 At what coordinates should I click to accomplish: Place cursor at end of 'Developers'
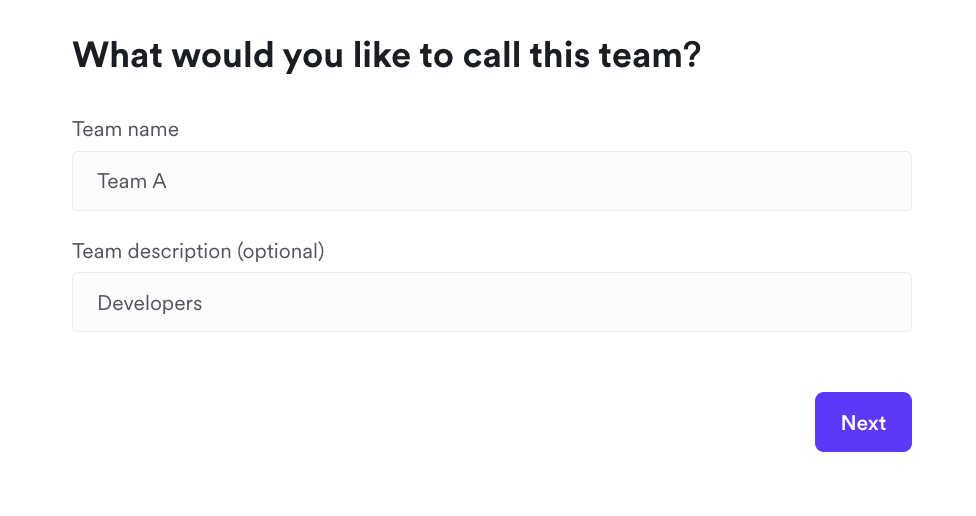[x=203, y=303]
